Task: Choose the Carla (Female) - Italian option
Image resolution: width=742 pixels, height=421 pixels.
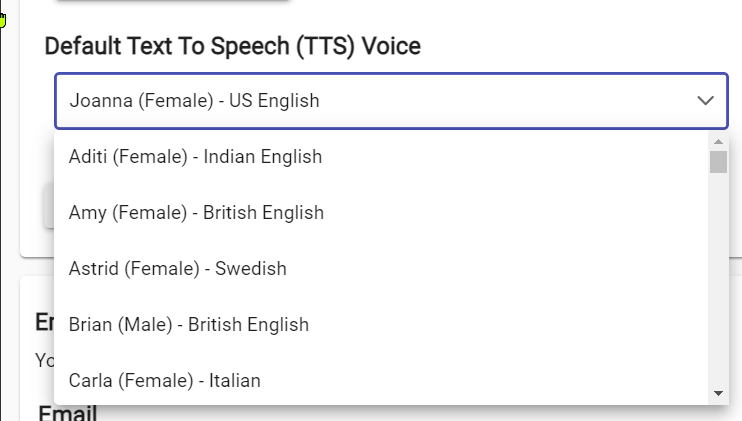Action: pos(164,381)
